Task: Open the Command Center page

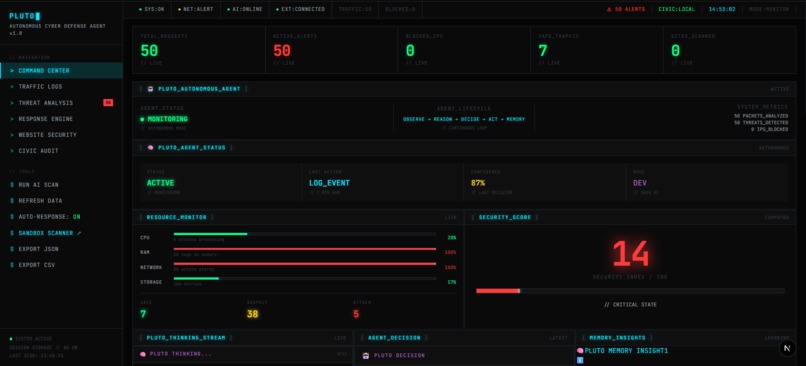Action: 61,70
